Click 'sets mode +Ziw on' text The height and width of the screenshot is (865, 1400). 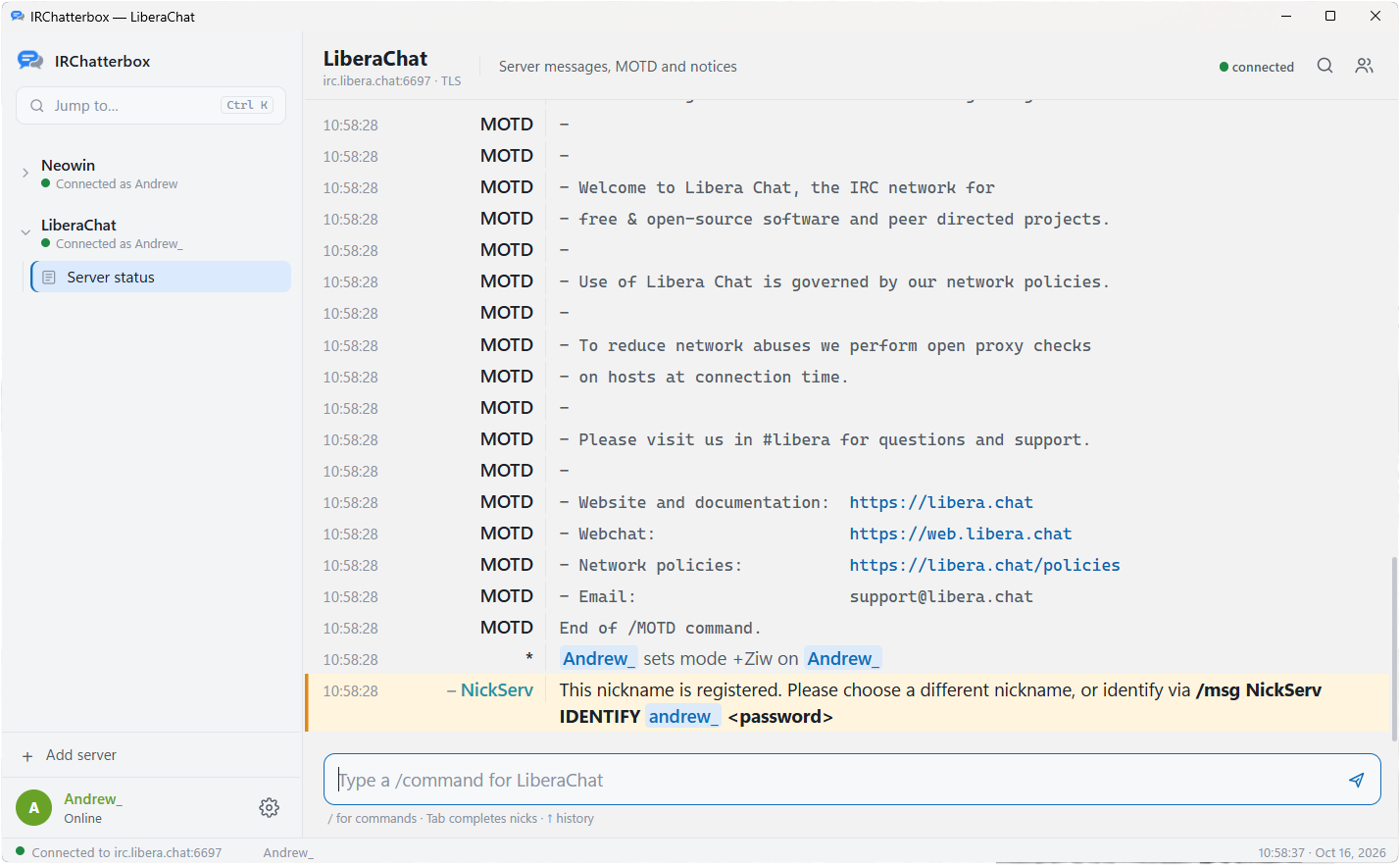coord(721,659)
